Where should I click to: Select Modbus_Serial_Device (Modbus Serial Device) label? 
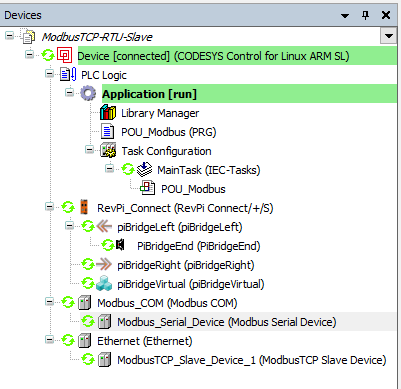(227, 322)
